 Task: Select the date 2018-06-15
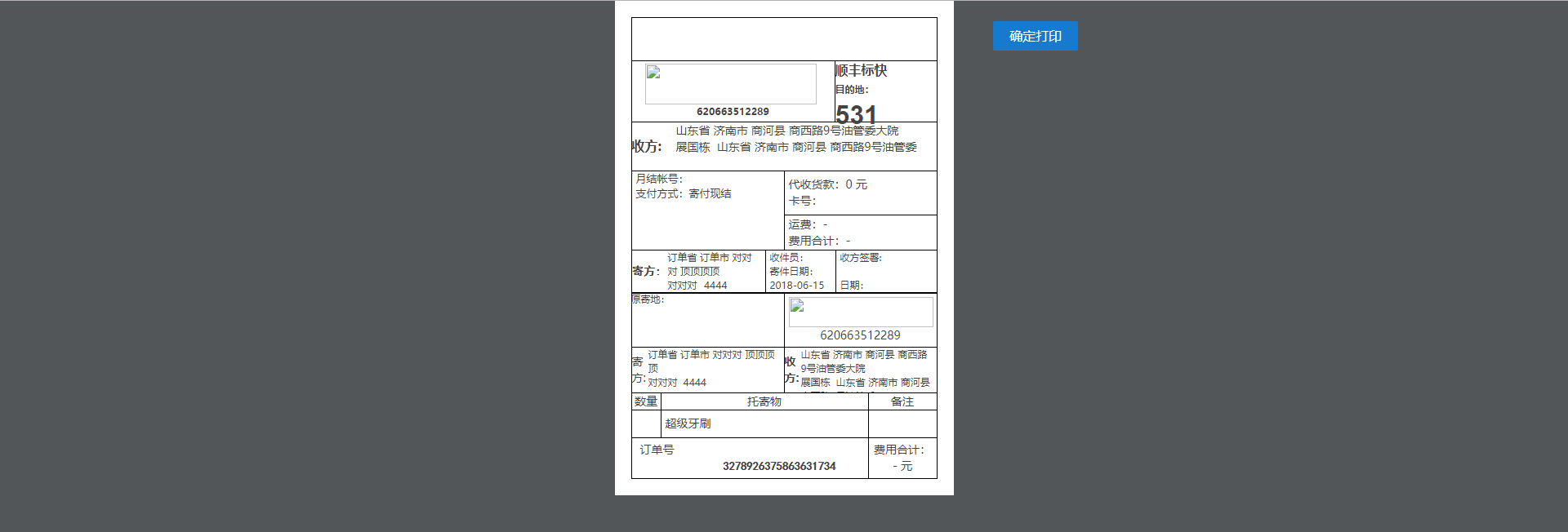[797, 286]
